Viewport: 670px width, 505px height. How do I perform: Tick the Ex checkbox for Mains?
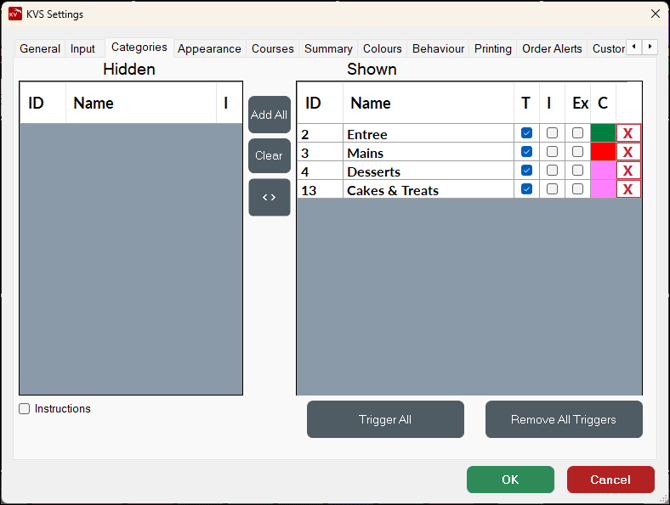[x=578, y=152]
